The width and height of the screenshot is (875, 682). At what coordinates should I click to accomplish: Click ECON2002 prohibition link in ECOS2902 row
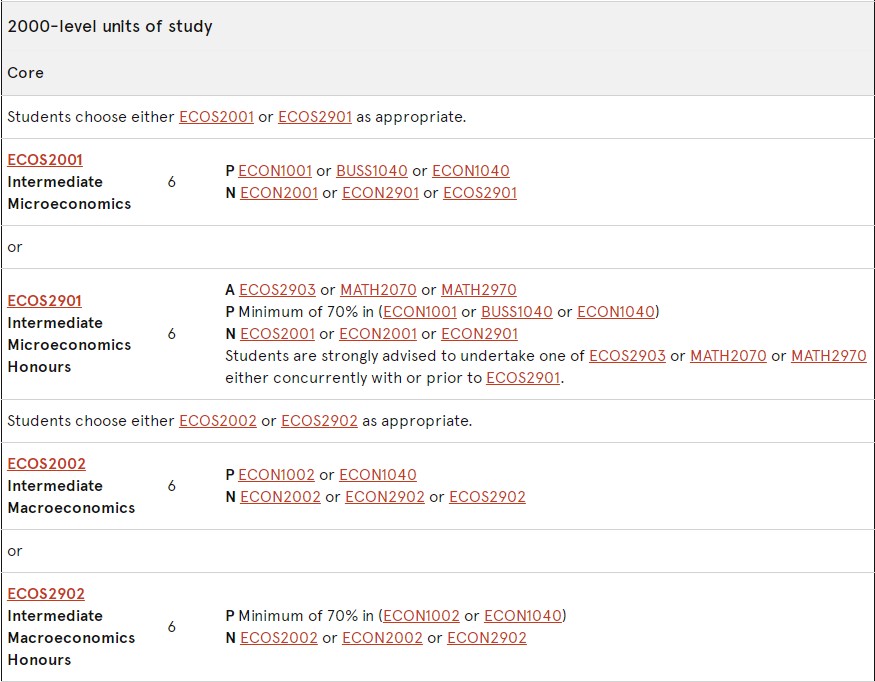tap(382, 638)
